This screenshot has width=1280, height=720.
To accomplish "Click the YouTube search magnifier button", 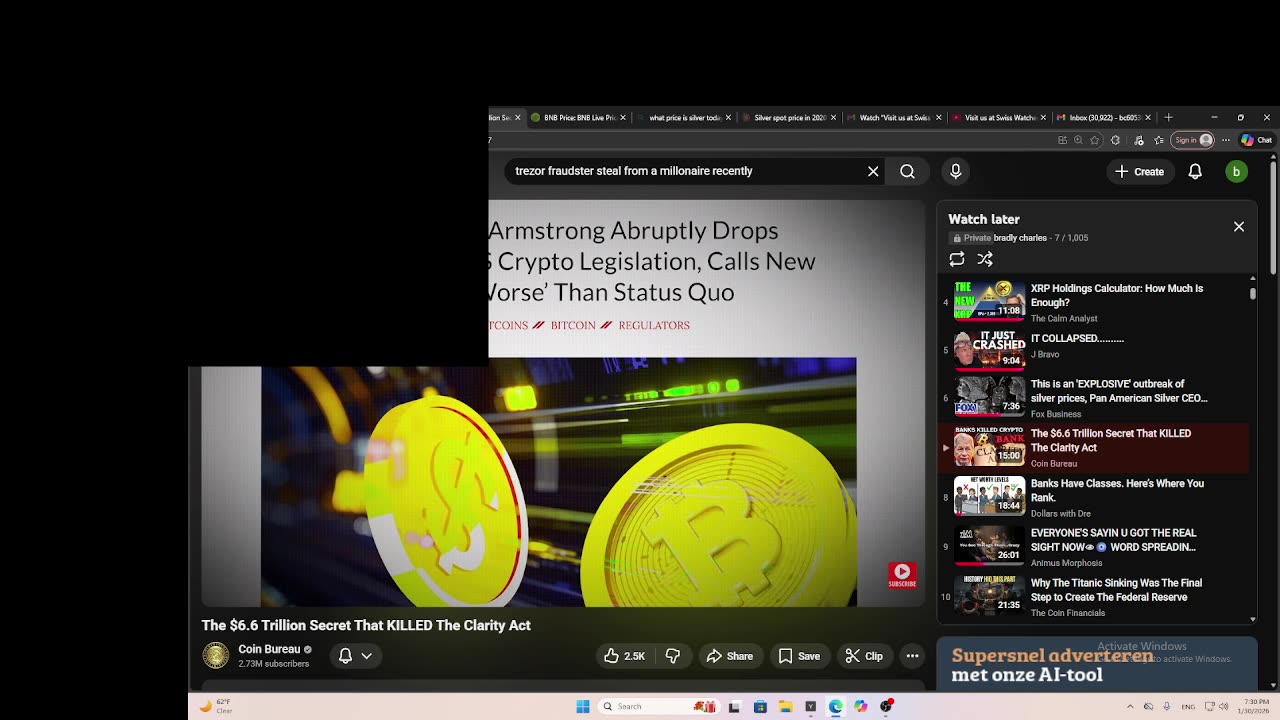I will 907,171.
